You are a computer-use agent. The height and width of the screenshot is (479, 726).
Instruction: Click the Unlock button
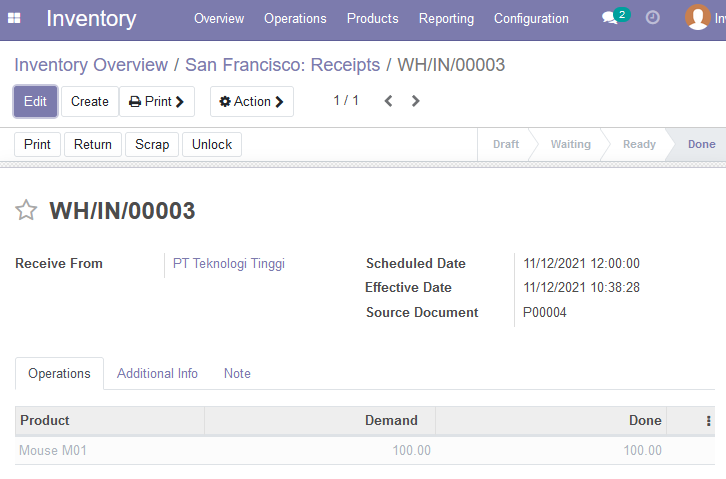(x=212, y=144)
